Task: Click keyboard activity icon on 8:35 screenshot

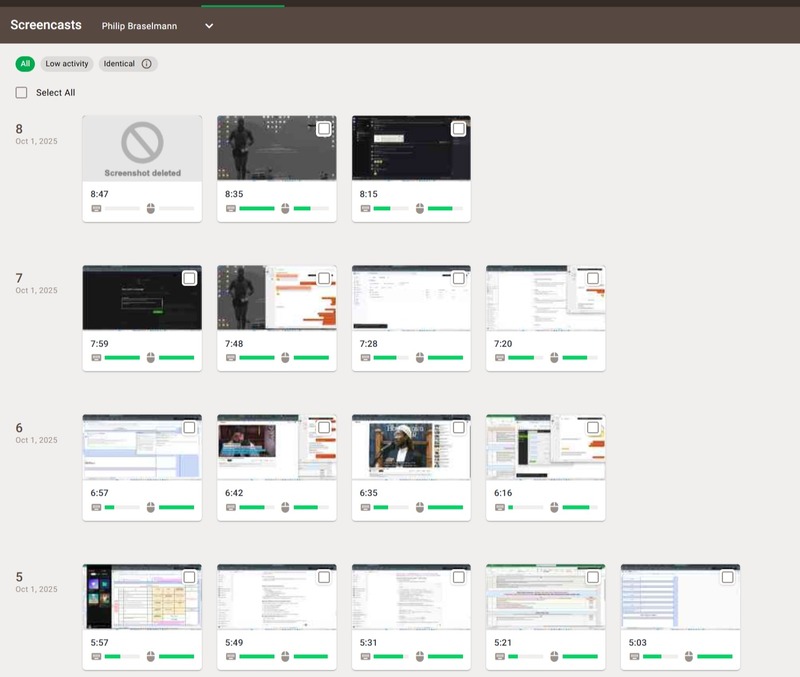Action: 231,208
